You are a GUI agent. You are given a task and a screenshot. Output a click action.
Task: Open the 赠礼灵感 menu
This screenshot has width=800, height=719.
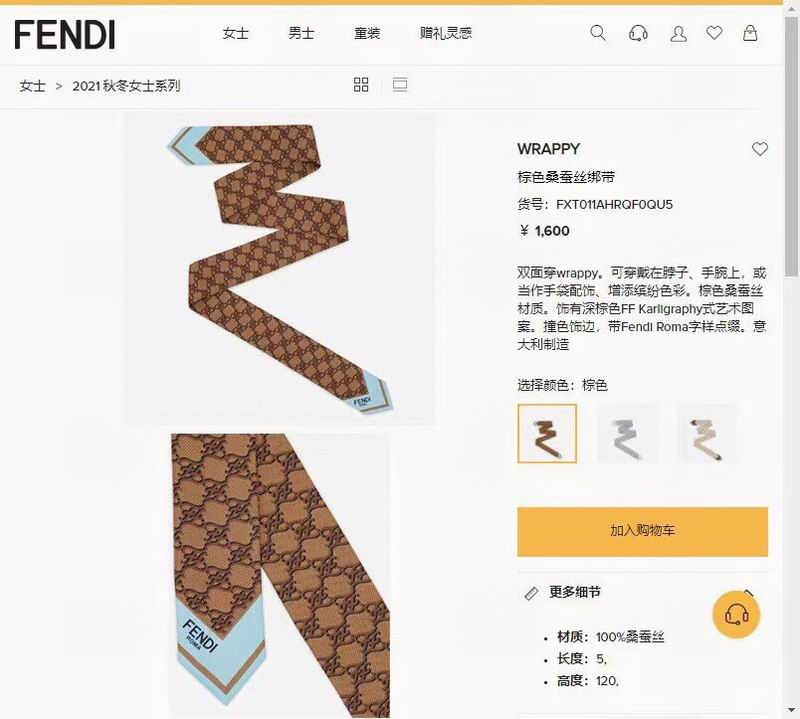coord(445,34)
